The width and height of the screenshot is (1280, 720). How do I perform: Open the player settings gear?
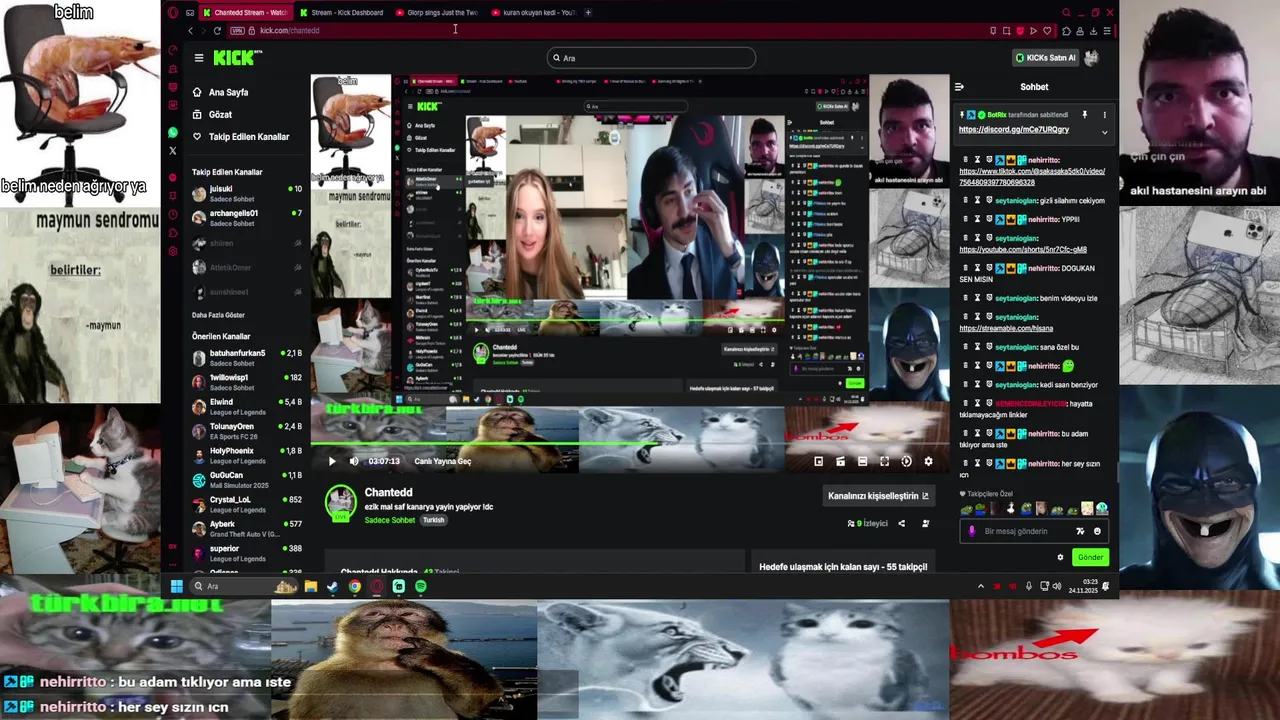[x=928, y=461]
